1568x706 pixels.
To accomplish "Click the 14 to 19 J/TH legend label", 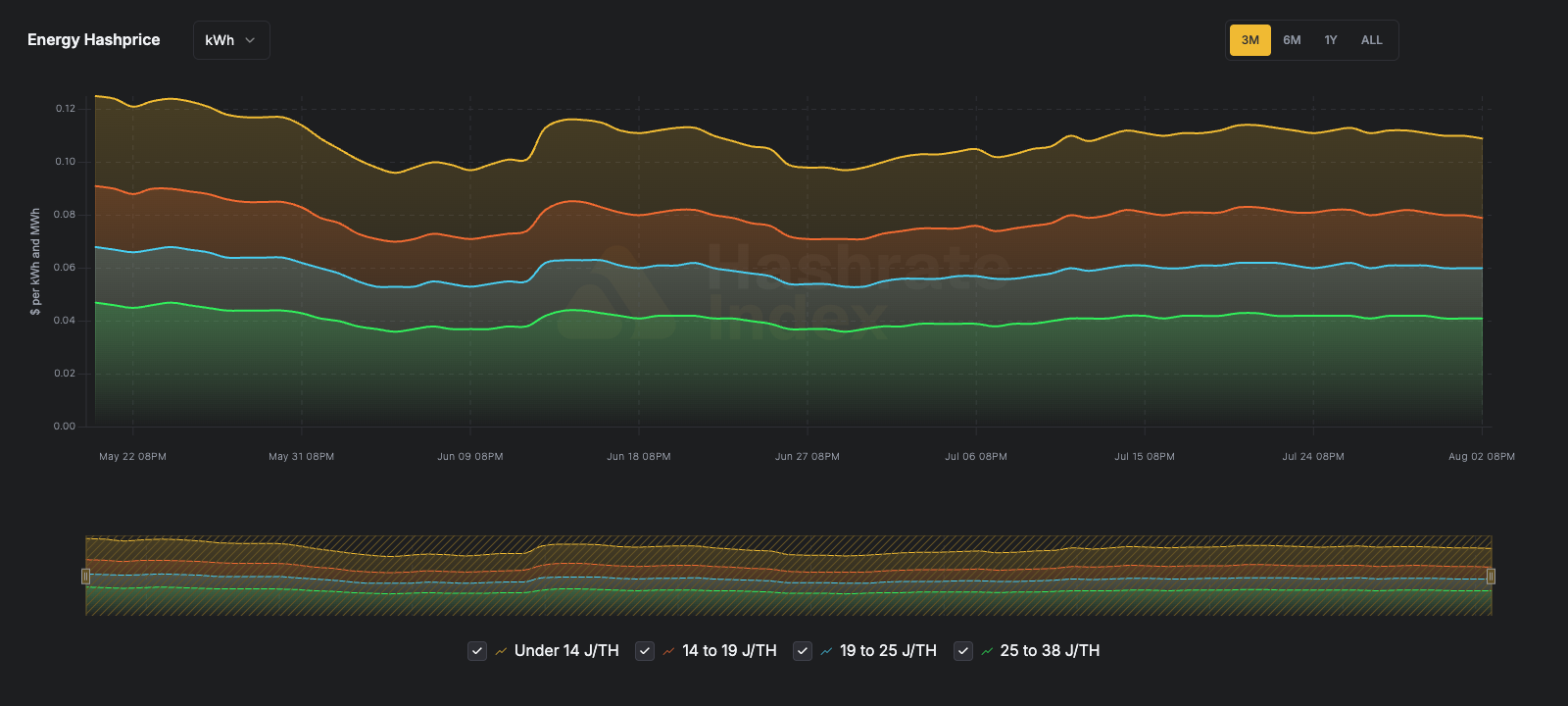I will (729, 651).
